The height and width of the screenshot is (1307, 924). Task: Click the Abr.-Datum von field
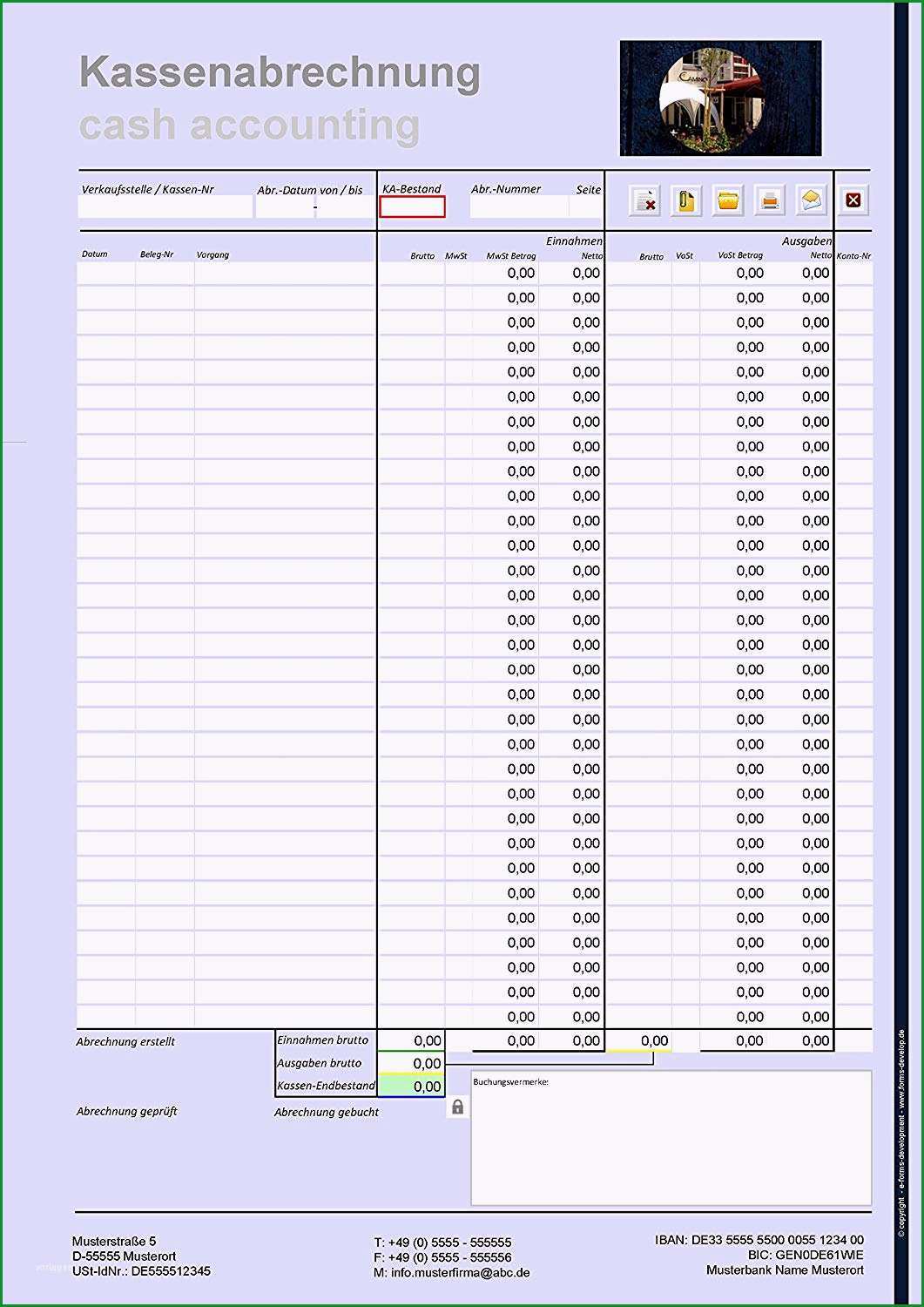pos(284,207)
